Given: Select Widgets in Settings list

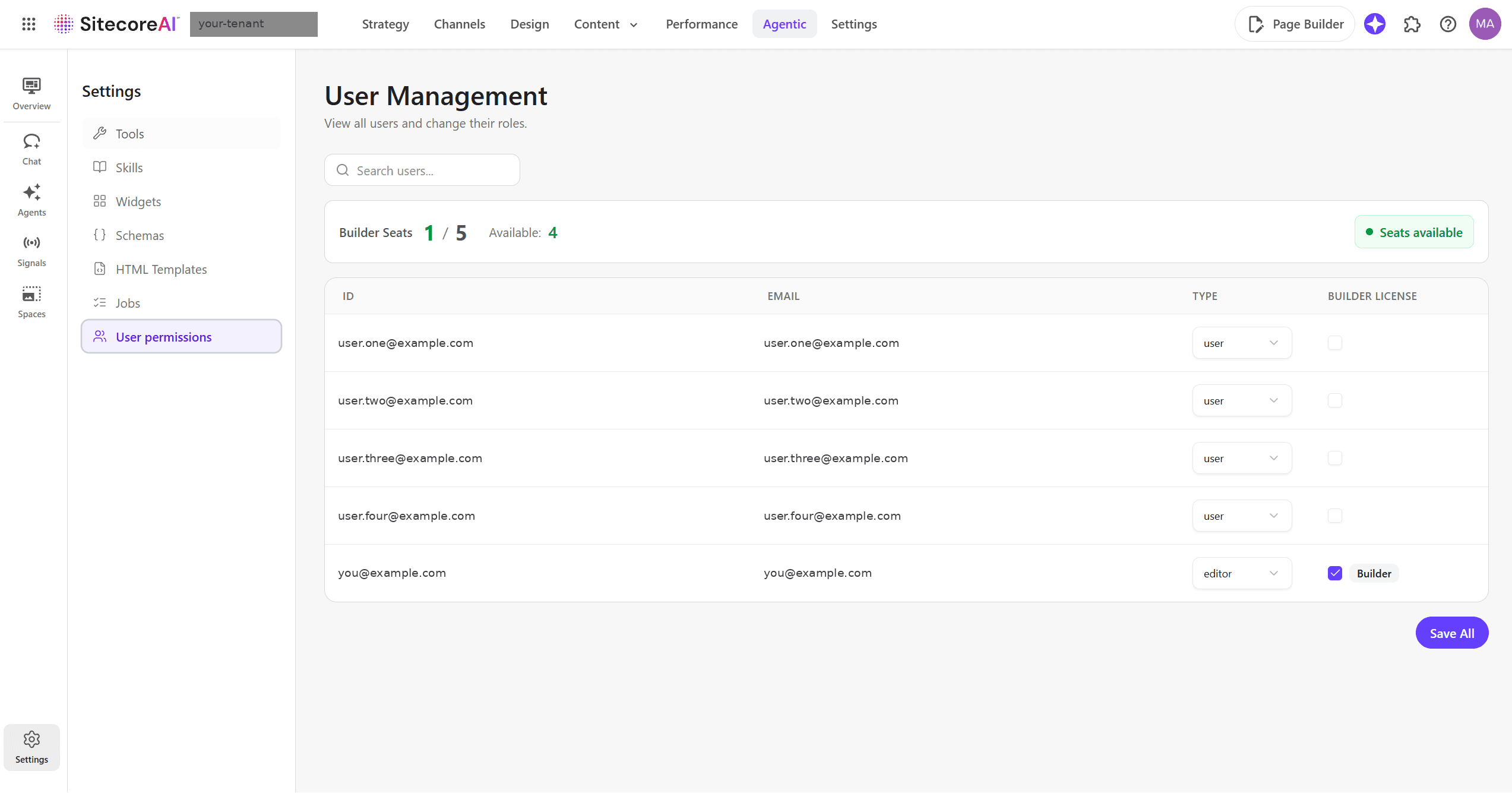Looking at the screenshot, I should pyautogui.click(x=181, y=201).
